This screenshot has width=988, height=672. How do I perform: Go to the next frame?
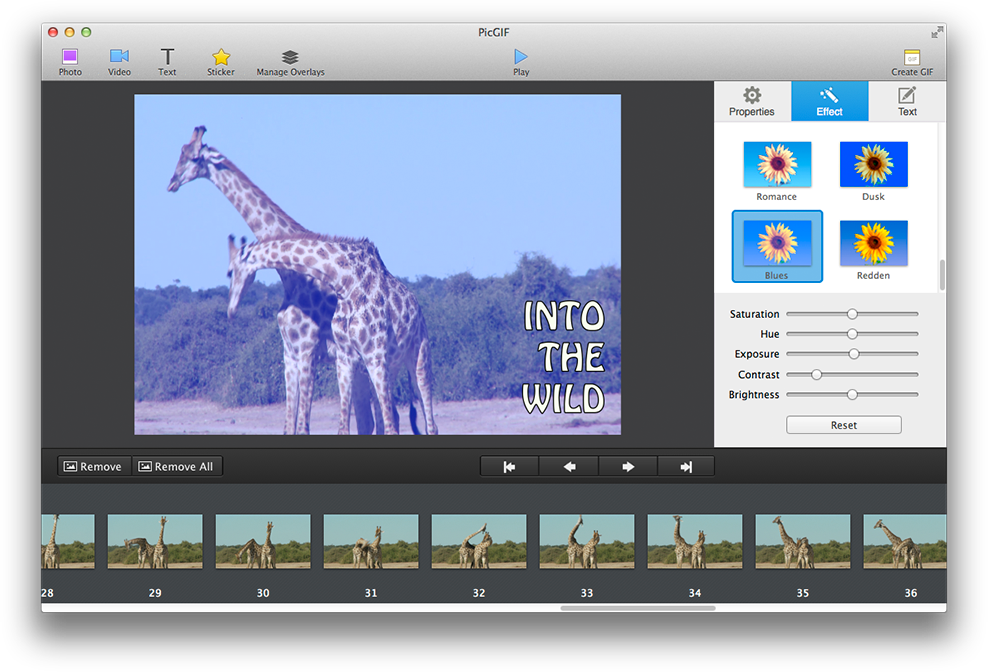pos(628,466)
